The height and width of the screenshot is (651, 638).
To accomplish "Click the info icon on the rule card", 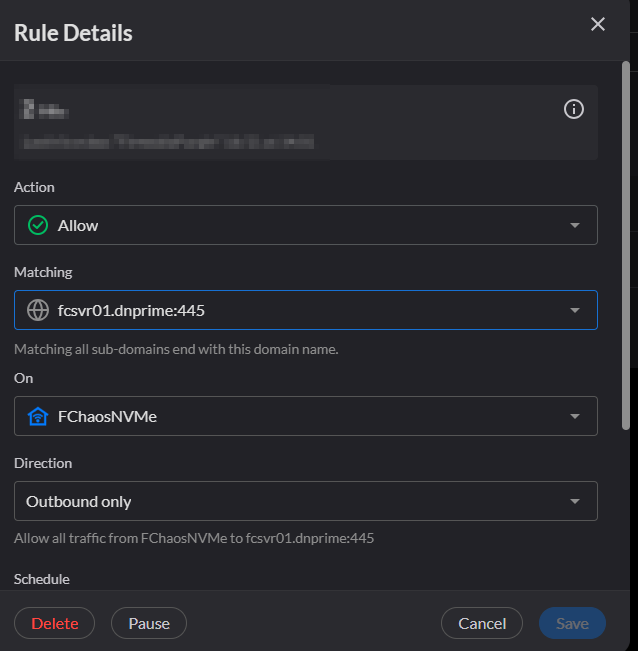I will [574, 110].
